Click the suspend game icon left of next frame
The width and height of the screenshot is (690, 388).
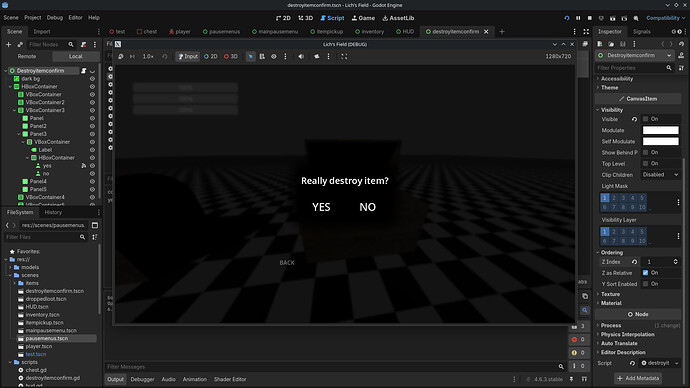(121, 56)
